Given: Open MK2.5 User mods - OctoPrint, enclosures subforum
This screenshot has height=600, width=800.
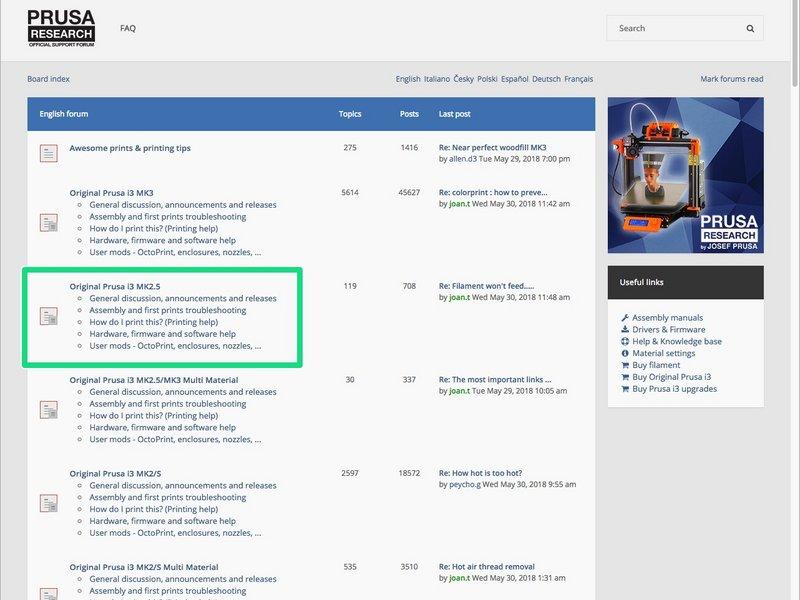Looking at the screenshot, I should pyautogui.click(x=175, y=346).
